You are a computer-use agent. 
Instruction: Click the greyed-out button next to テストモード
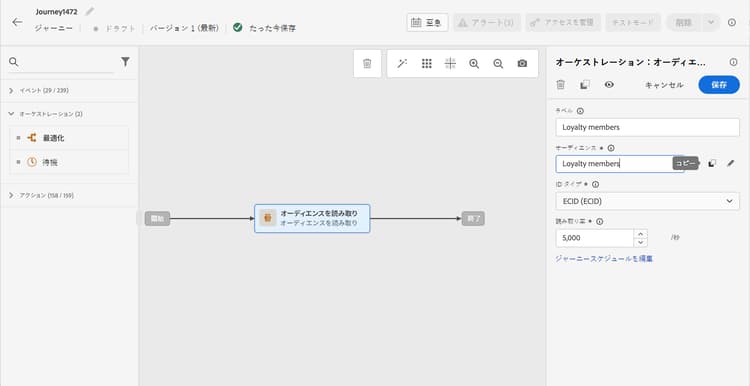click(683, 22)
